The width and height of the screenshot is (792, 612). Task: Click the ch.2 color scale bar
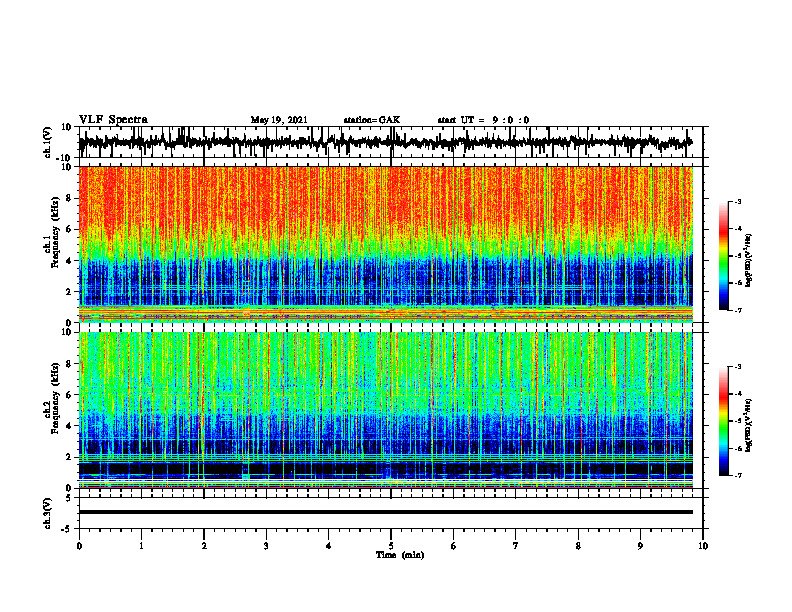click(x=724, y=421)
